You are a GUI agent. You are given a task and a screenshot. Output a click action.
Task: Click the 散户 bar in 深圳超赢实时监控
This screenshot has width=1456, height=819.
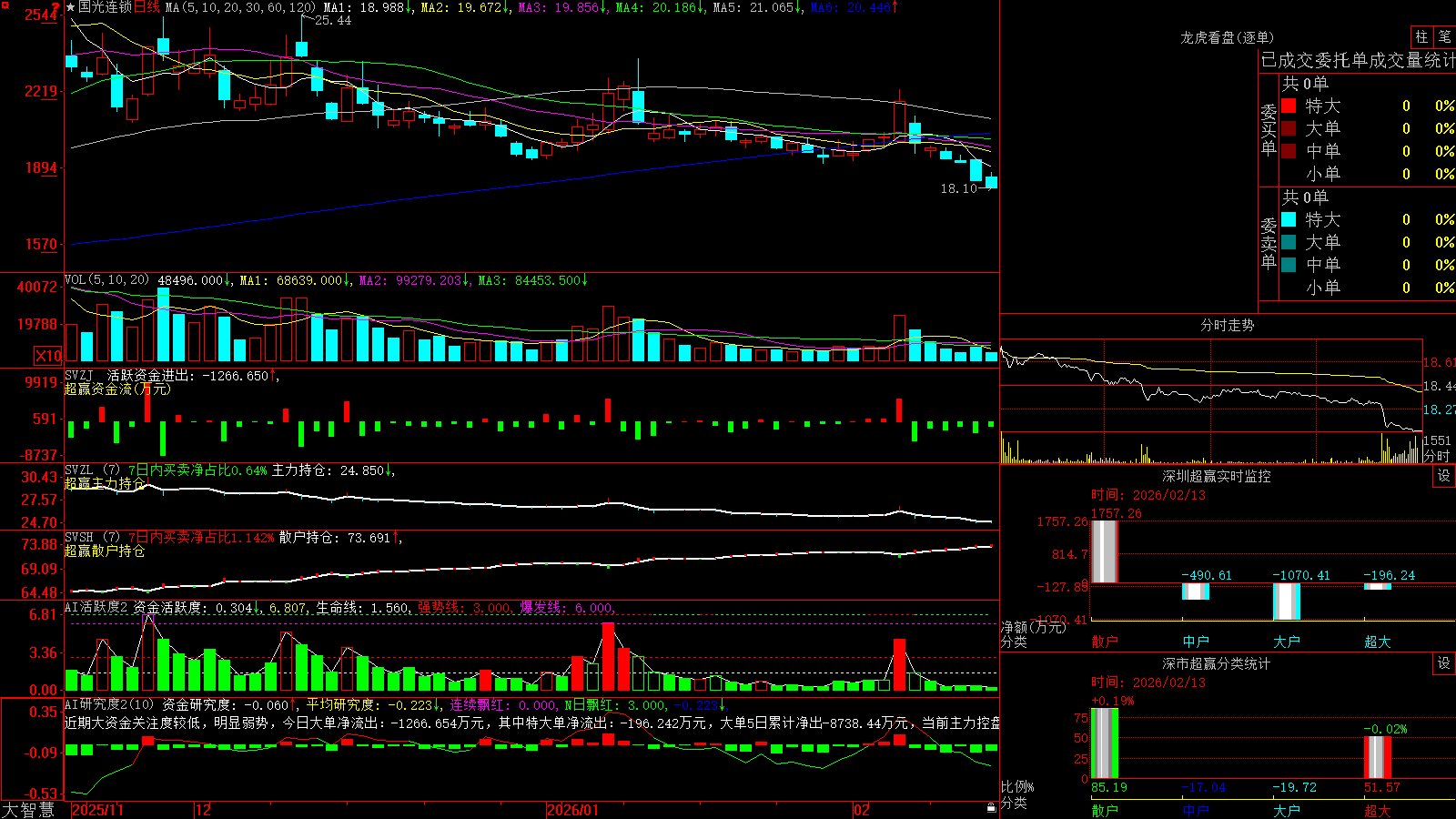point(1105,551)
